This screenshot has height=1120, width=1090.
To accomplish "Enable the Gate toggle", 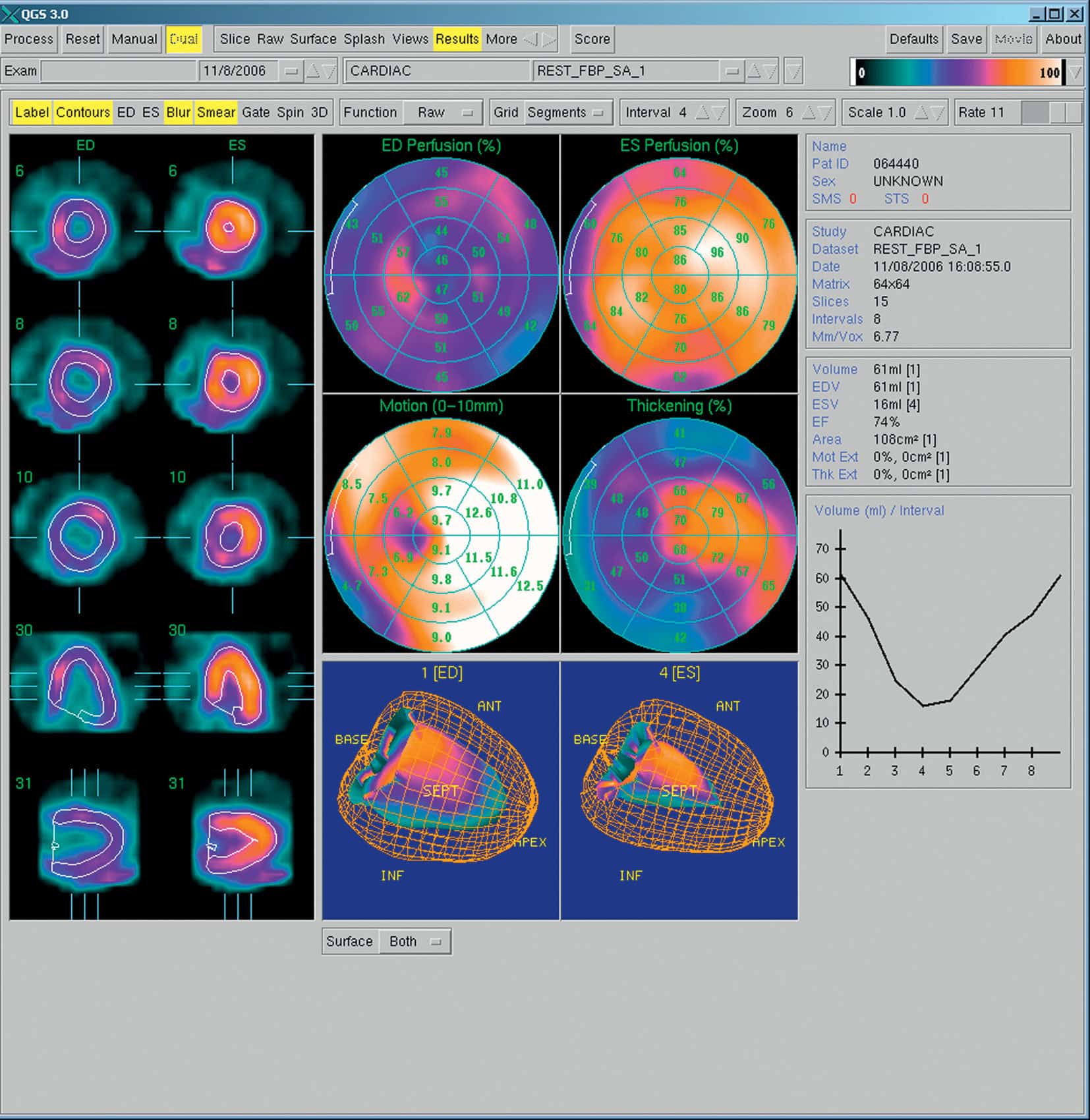I will pos(256,113).
